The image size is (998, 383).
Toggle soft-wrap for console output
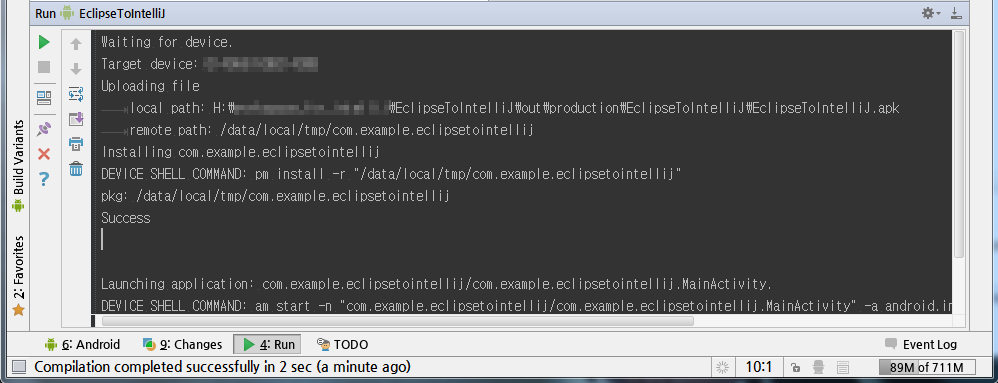76,94
